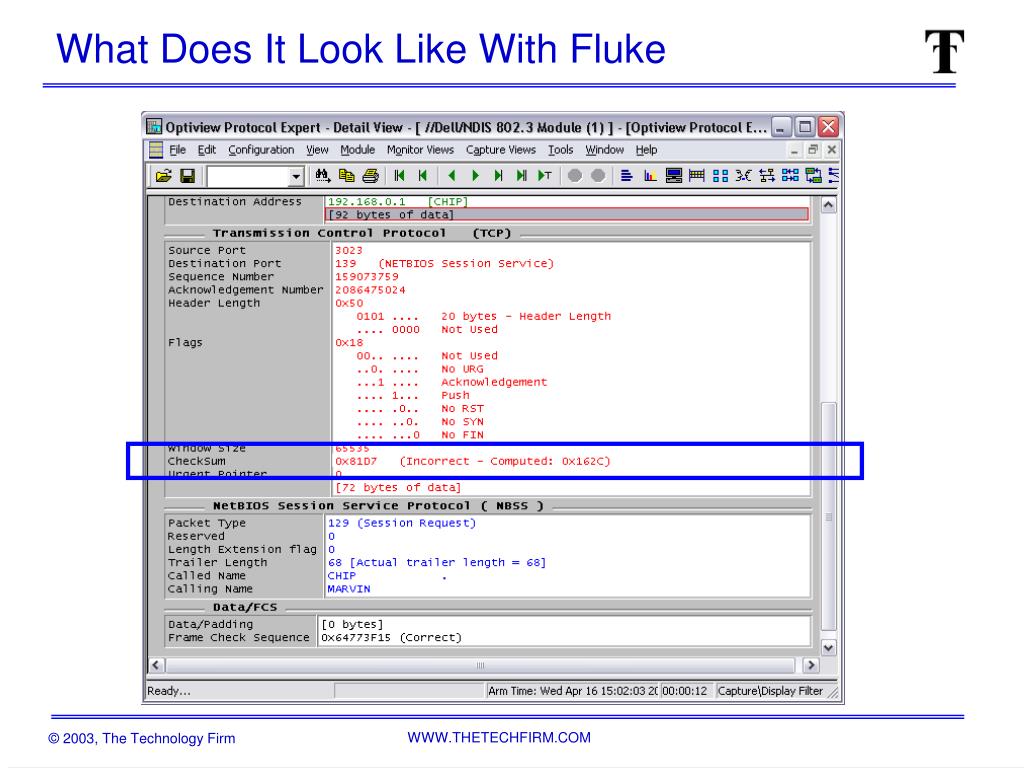Viewport: 1024px width, 768px height.
Task: Click the blue text-lines view icon
Action: 626,176
